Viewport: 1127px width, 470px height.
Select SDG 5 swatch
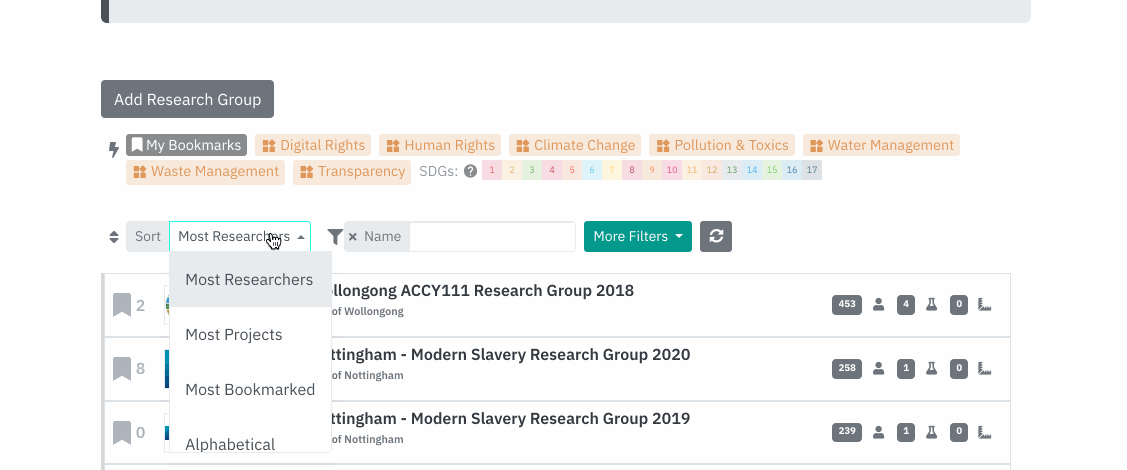pos(572,170)
